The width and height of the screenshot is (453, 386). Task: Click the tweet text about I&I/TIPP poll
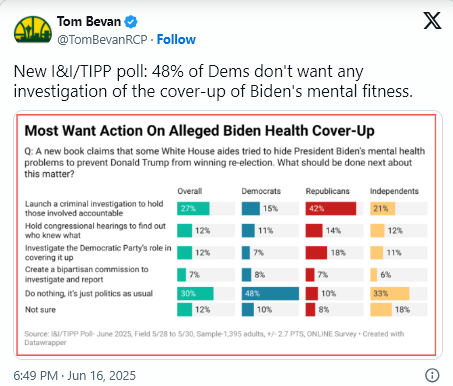(213, 81)
